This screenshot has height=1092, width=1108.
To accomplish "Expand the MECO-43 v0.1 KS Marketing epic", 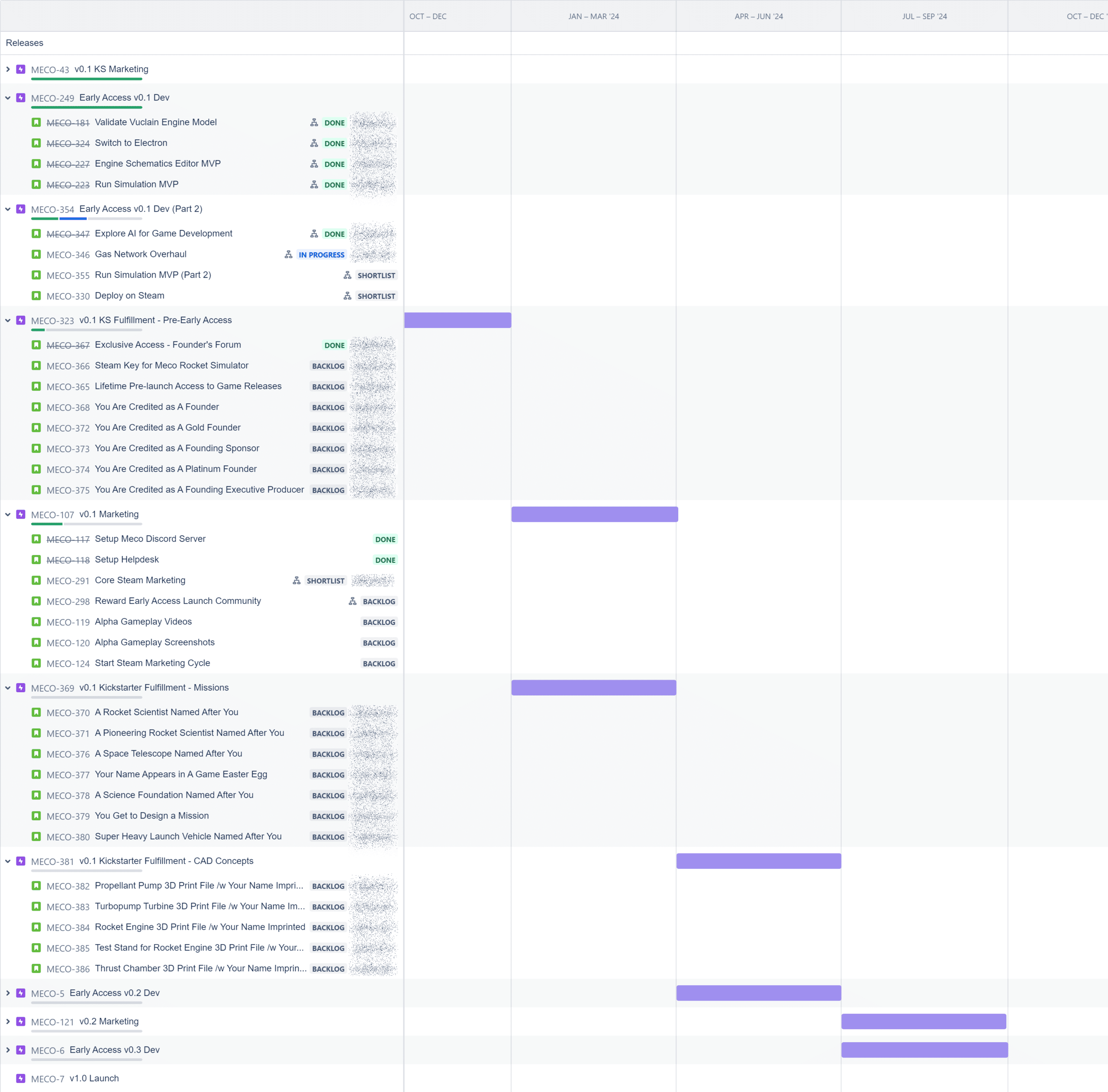I will (x=8, y=69).
